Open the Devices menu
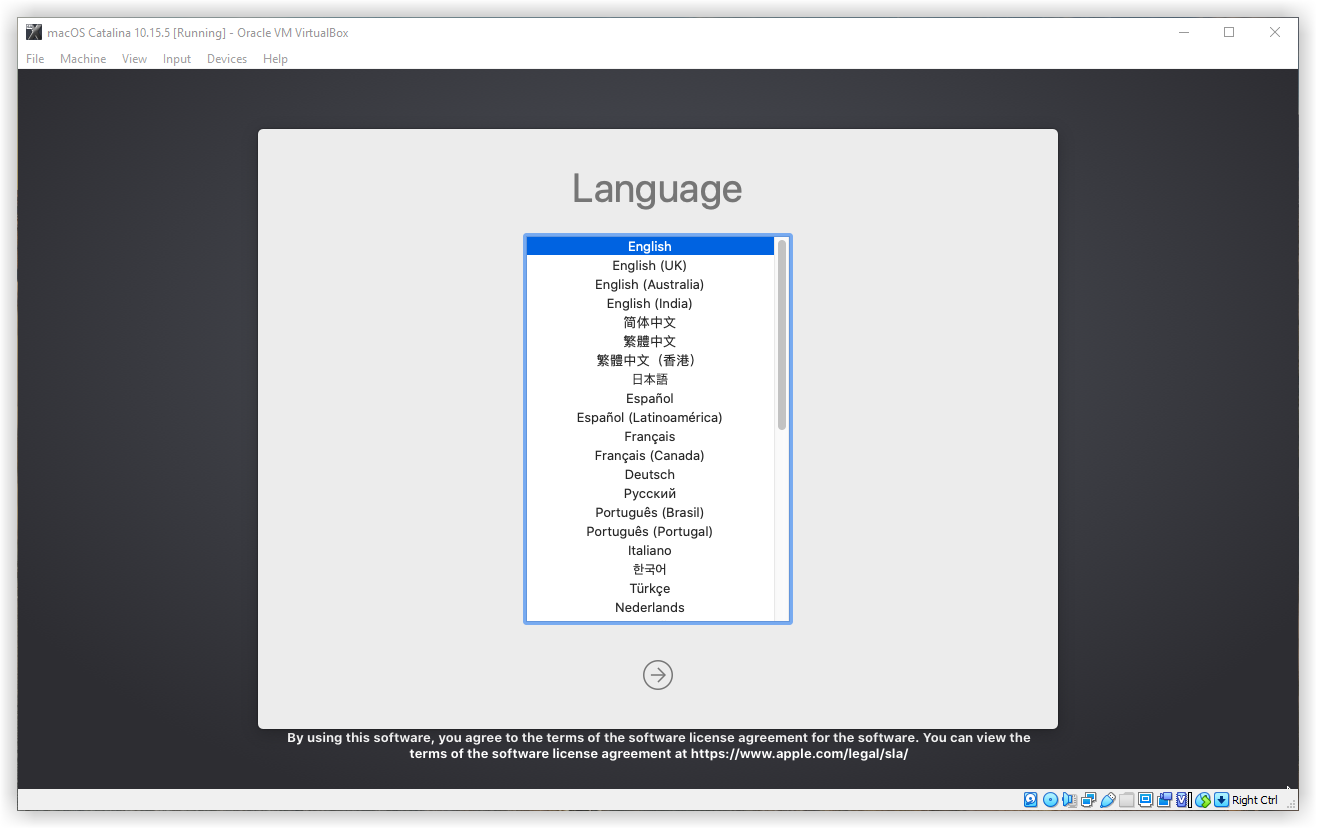Screen dimensions: 1317x829 (x=227, y=59)
